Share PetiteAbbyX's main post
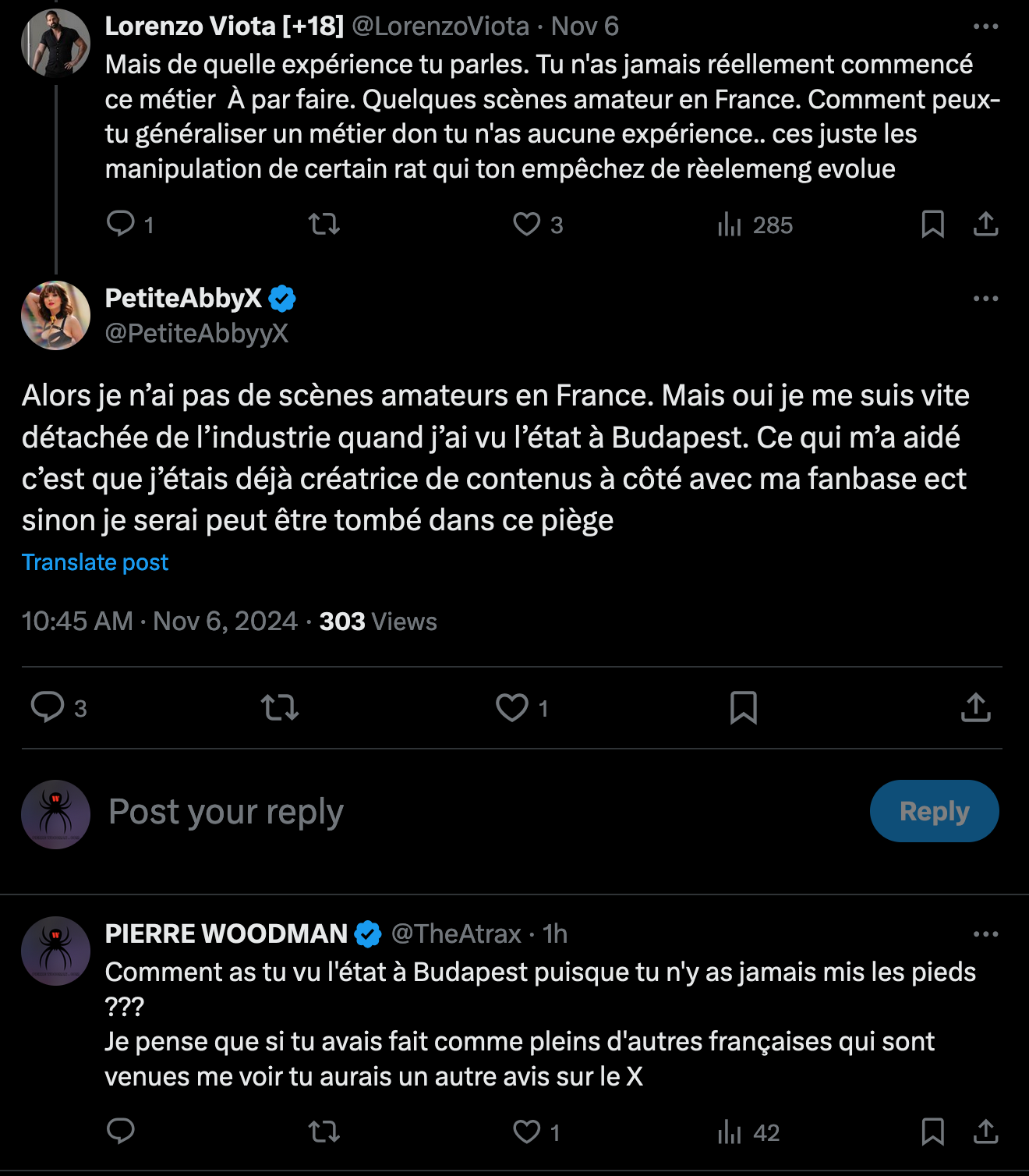Viewport: 1029px width, 1176px height. coord(975,707)
